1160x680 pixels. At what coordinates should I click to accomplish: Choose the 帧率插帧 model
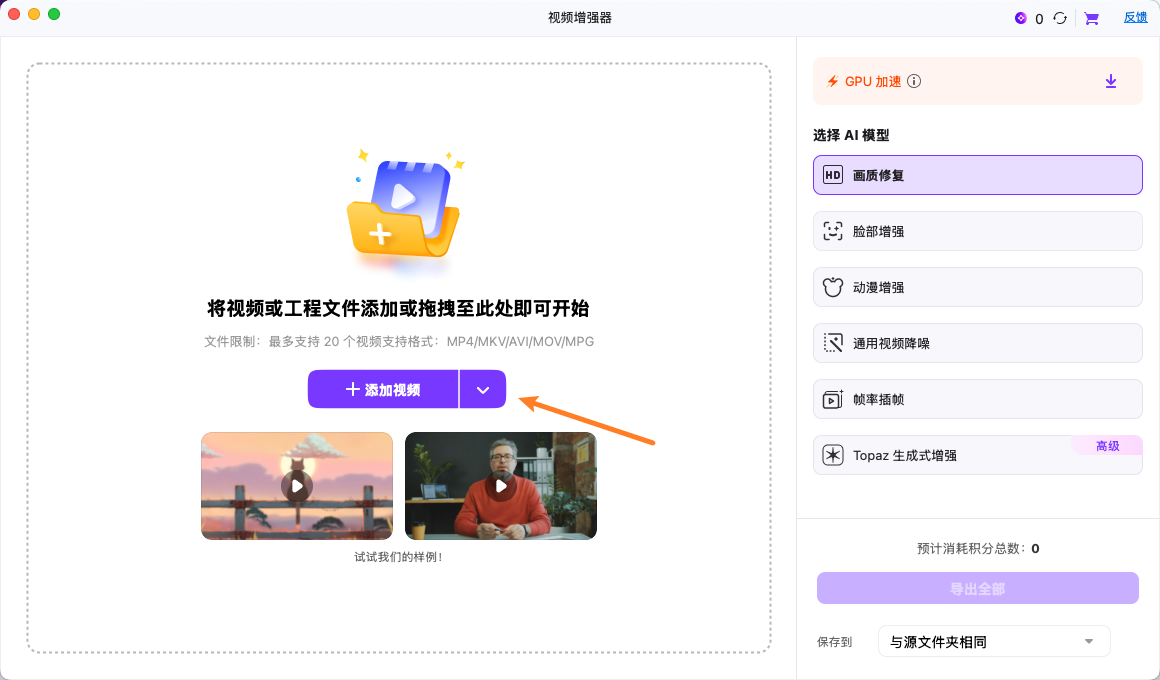coord(977,399)
